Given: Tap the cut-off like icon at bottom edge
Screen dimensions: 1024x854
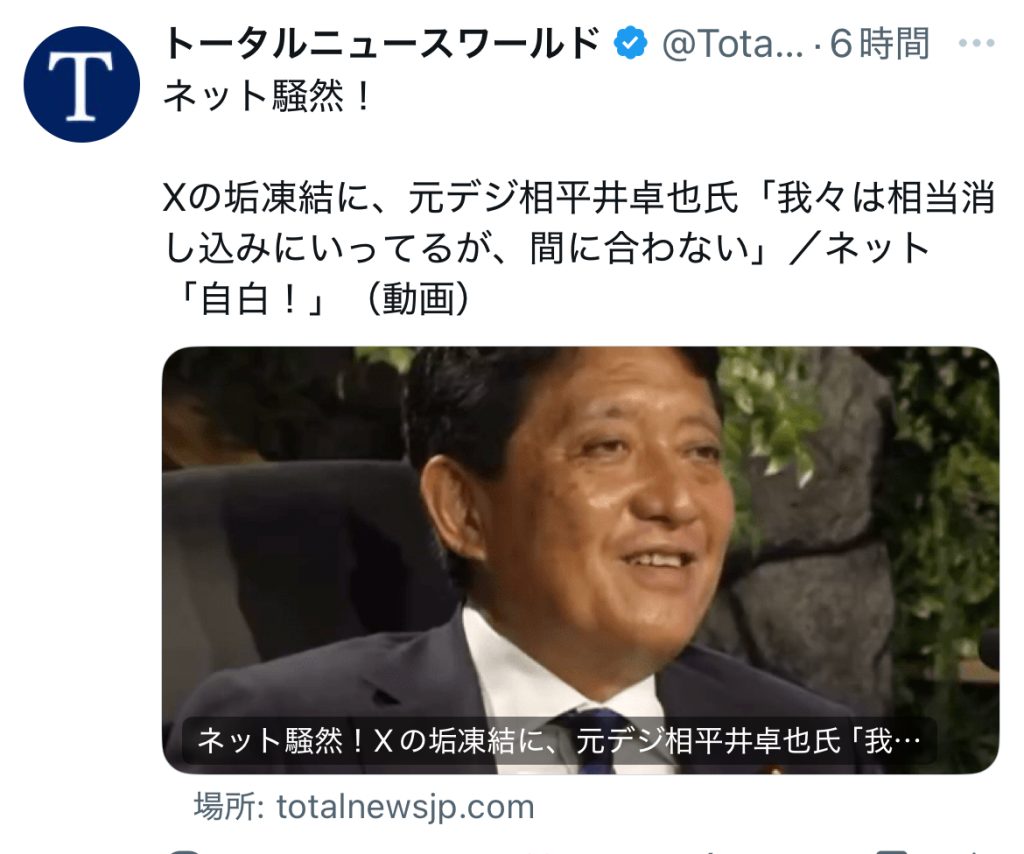Looking at the screenshot, I should tap(542, 852).
